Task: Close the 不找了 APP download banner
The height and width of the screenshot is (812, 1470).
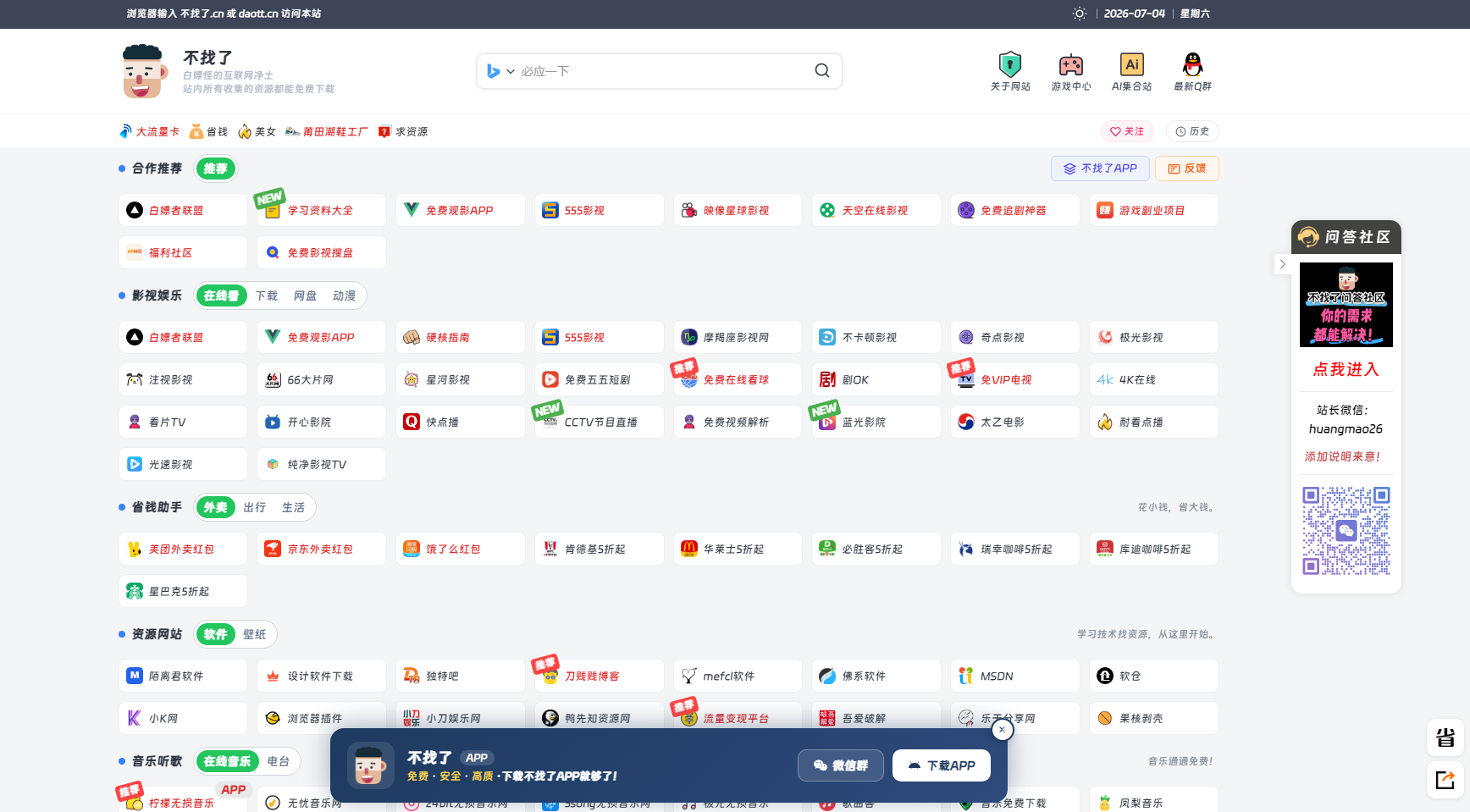Action: (x=1002, y=729)
